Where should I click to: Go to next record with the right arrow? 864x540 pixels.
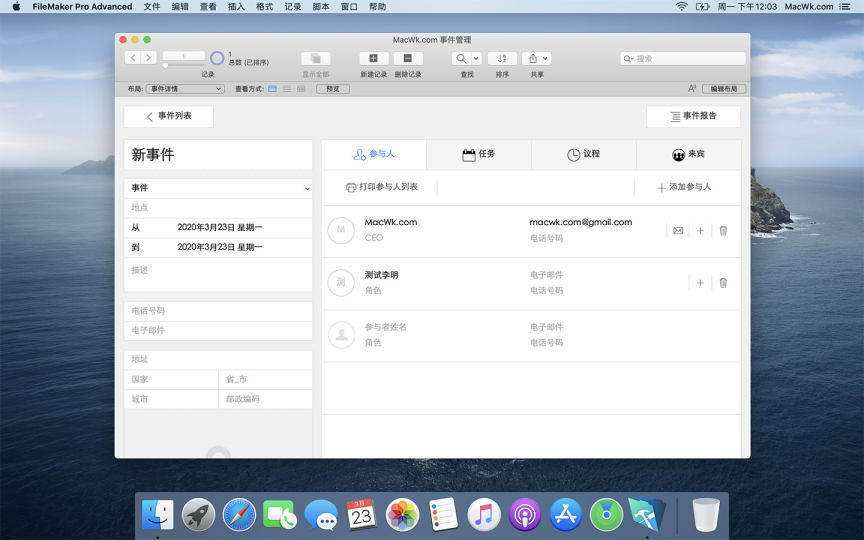[149, 58]
